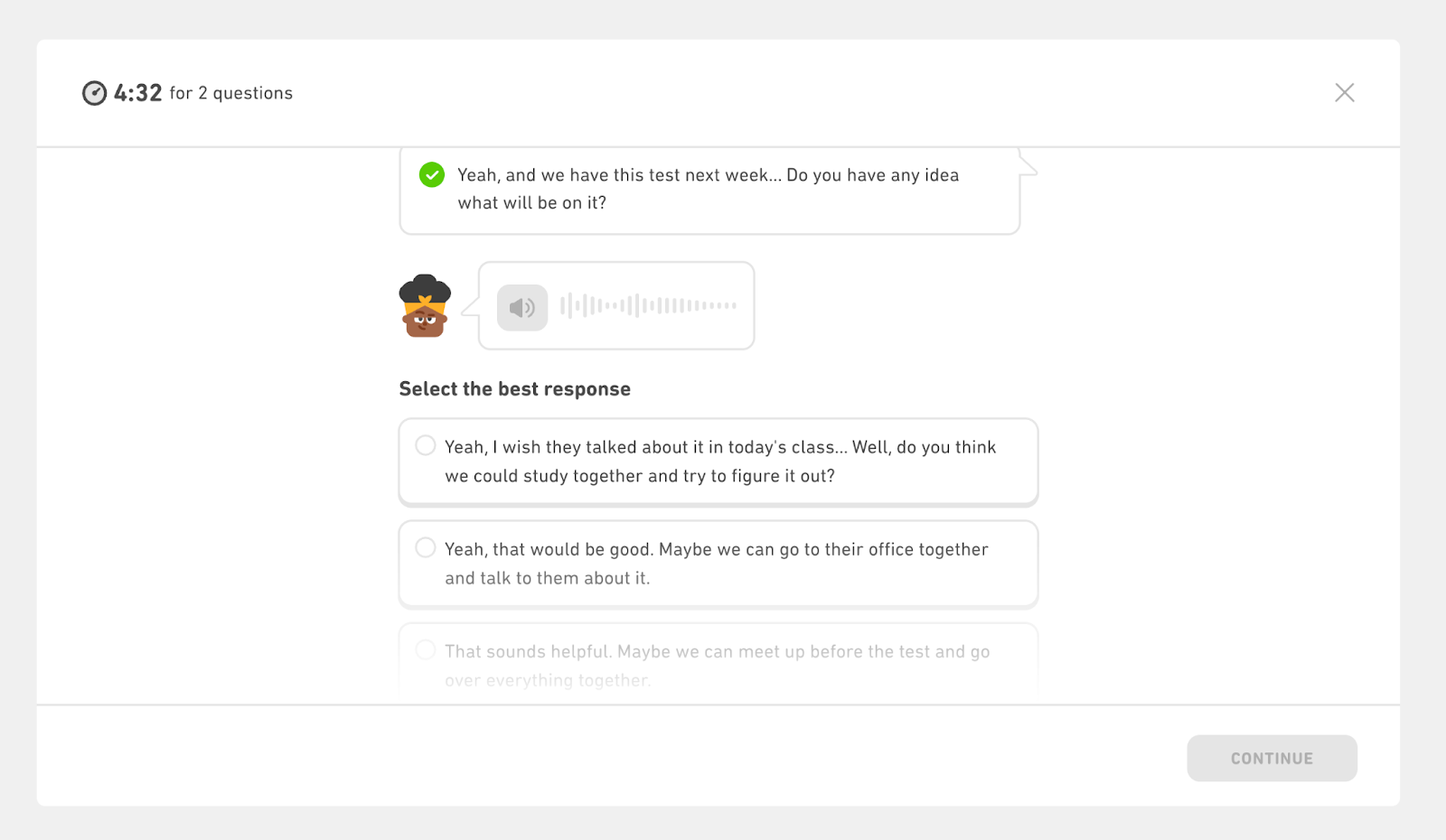
Task: Click the audio waveform bar
Action: (648, 306)
